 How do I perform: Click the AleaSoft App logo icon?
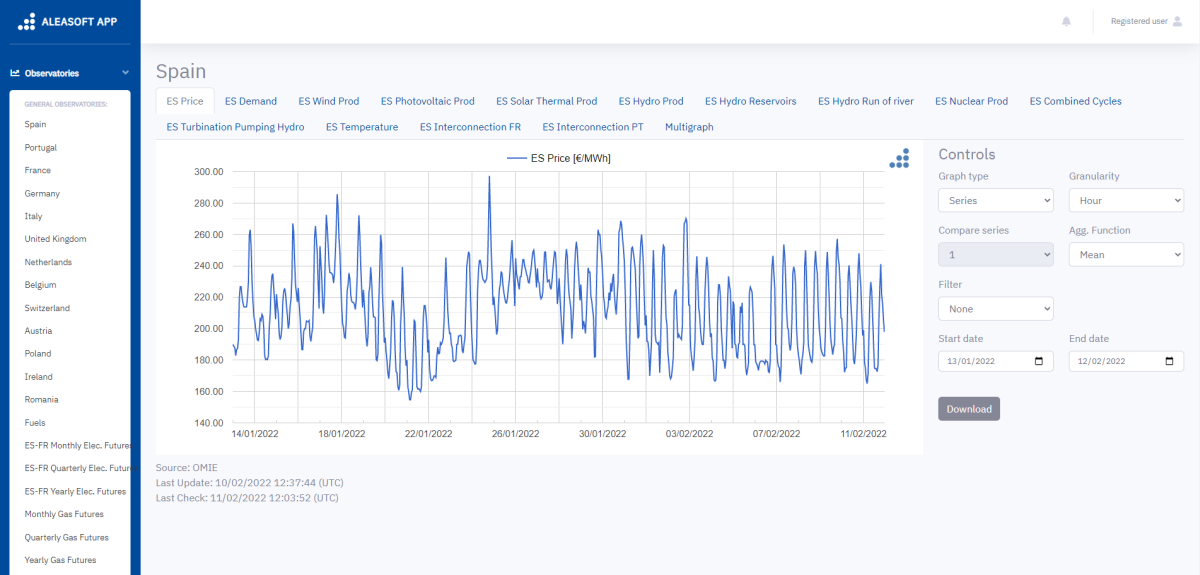click(28, 21)
